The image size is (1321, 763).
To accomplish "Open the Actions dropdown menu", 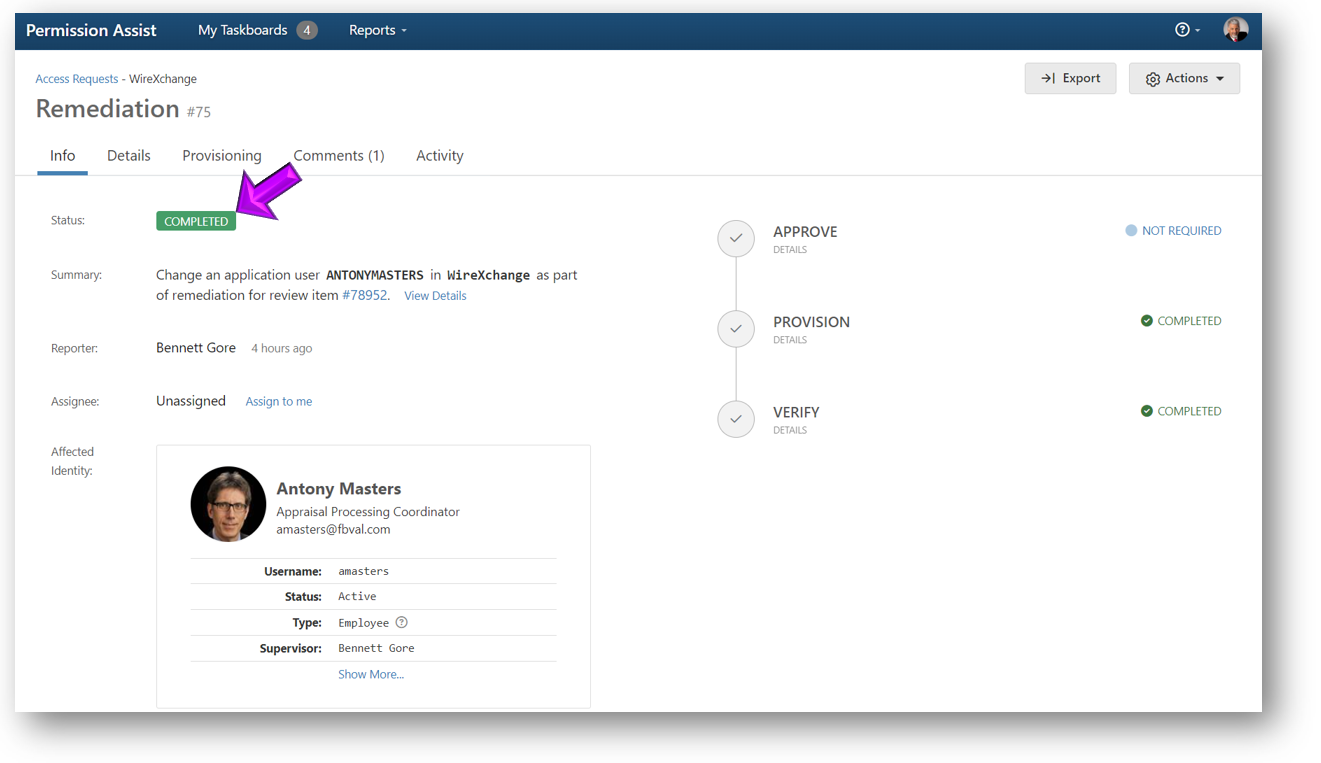I will pyautogui.click(x=1184, y=78).
